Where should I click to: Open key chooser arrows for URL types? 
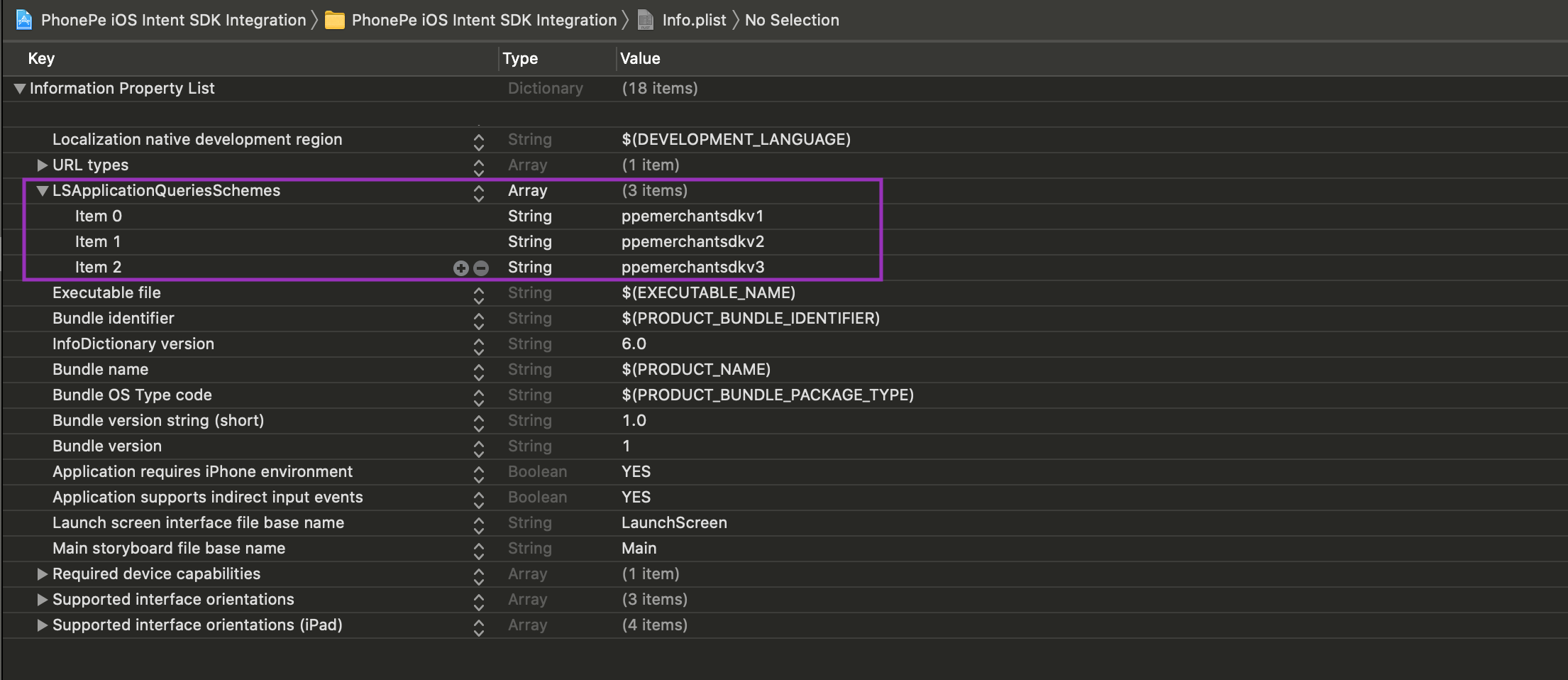point(479,167)
